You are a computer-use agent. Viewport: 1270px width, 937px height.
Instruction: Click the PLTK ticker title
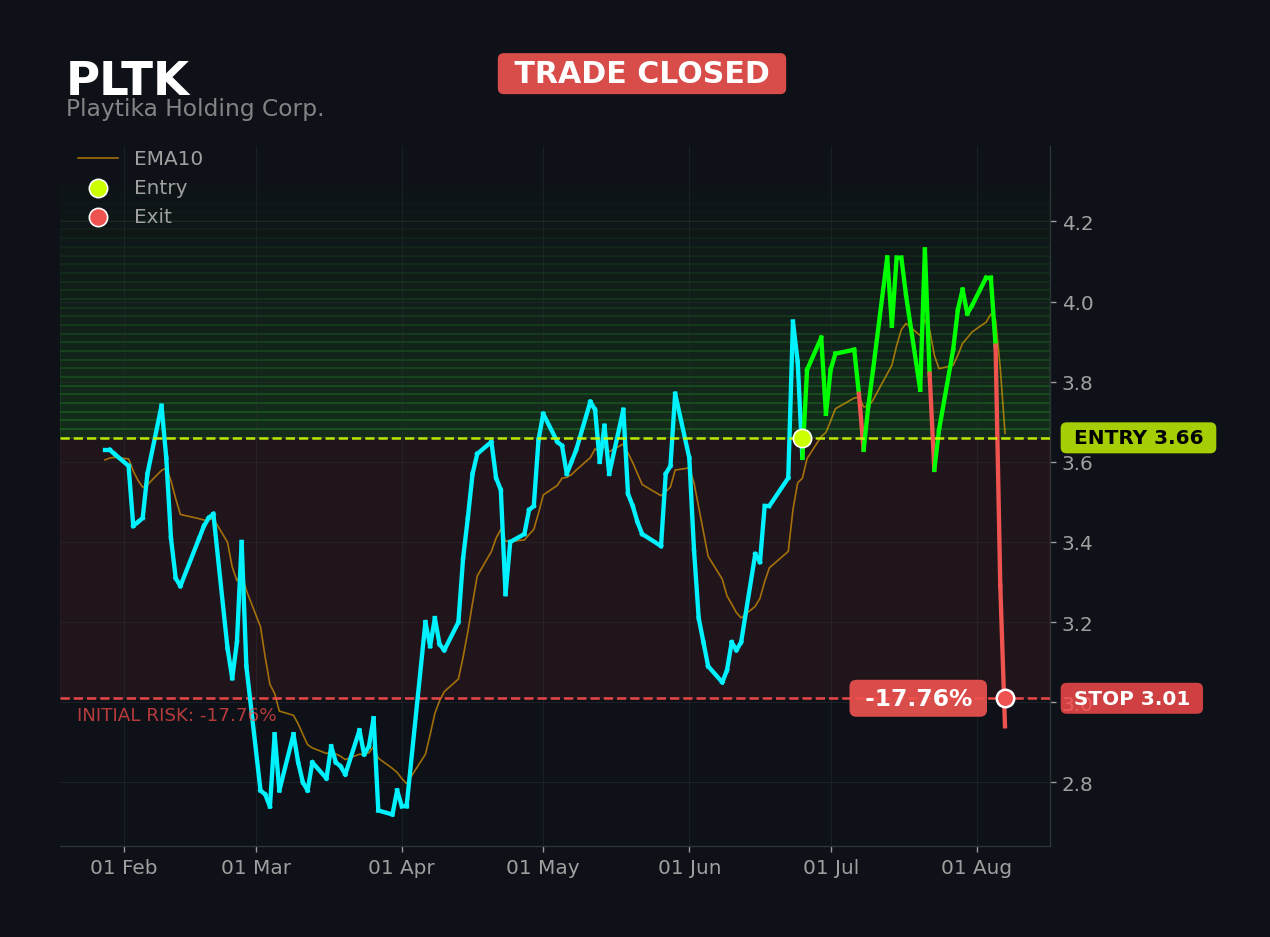click(x=127, y=80)
